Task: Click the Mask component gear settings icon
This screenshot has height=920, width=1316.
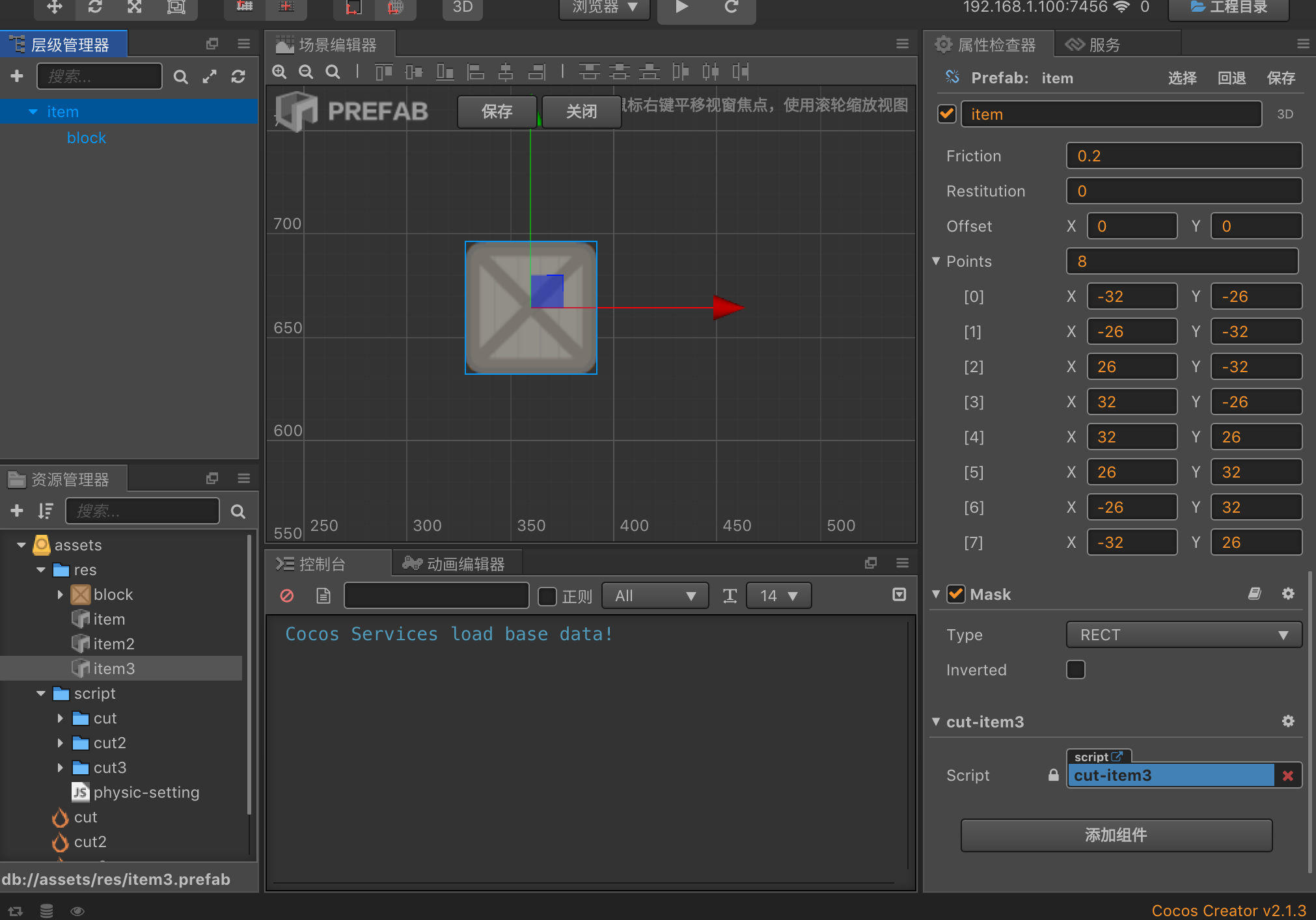Action: [1287, 593]
